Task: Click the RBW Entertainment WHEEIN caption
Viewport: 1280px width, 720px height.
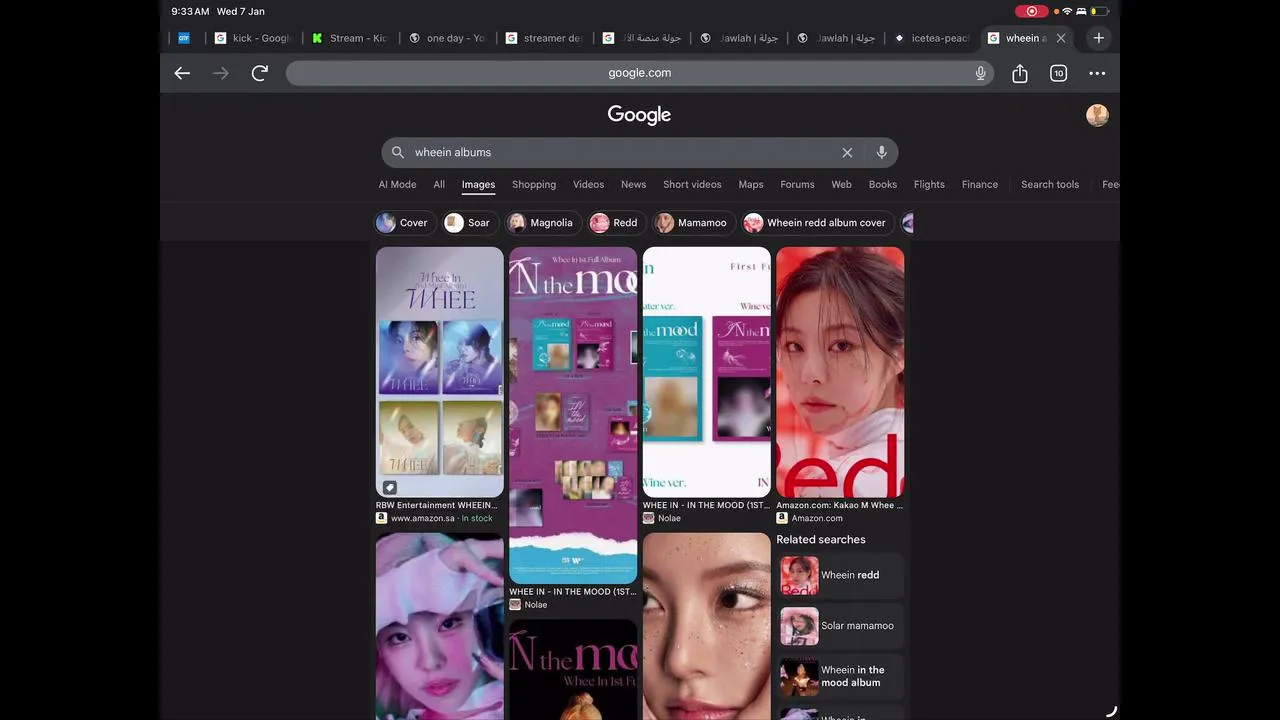Action: click(x=437, y=505)
